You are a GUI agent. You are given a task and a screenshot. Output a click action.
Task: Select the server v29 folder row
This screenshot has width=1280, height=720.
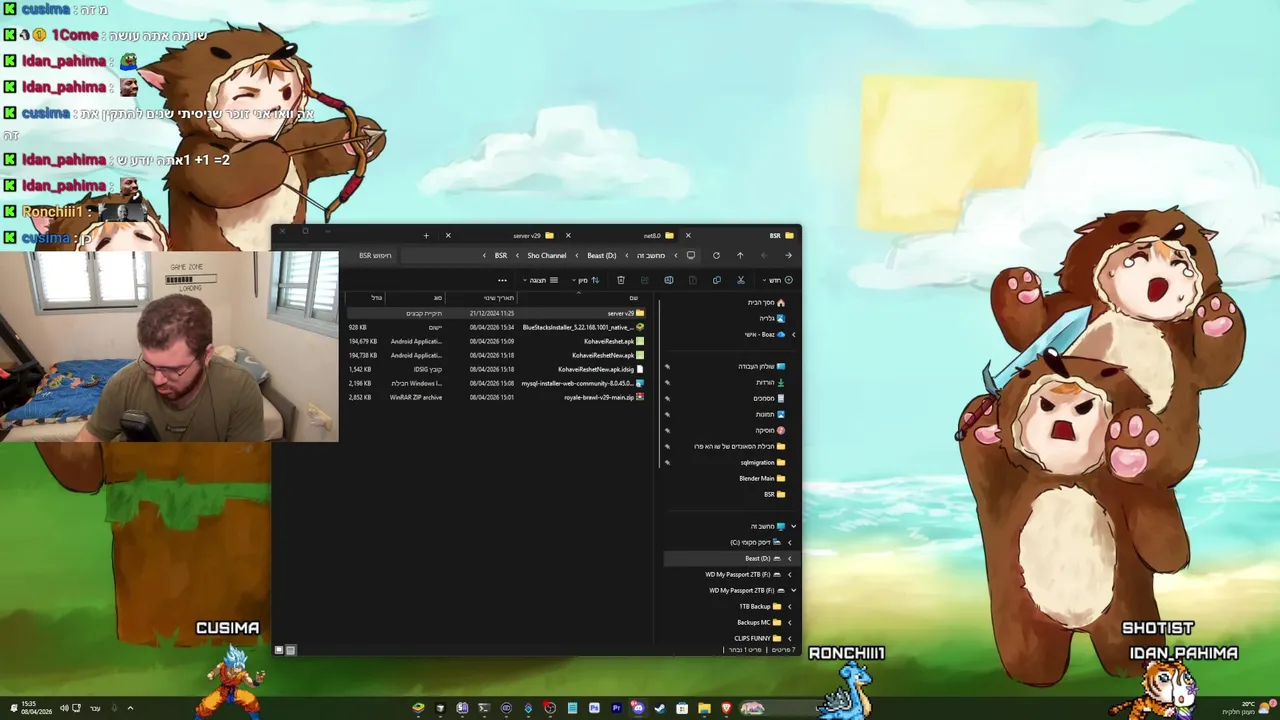tap(497, 313)
